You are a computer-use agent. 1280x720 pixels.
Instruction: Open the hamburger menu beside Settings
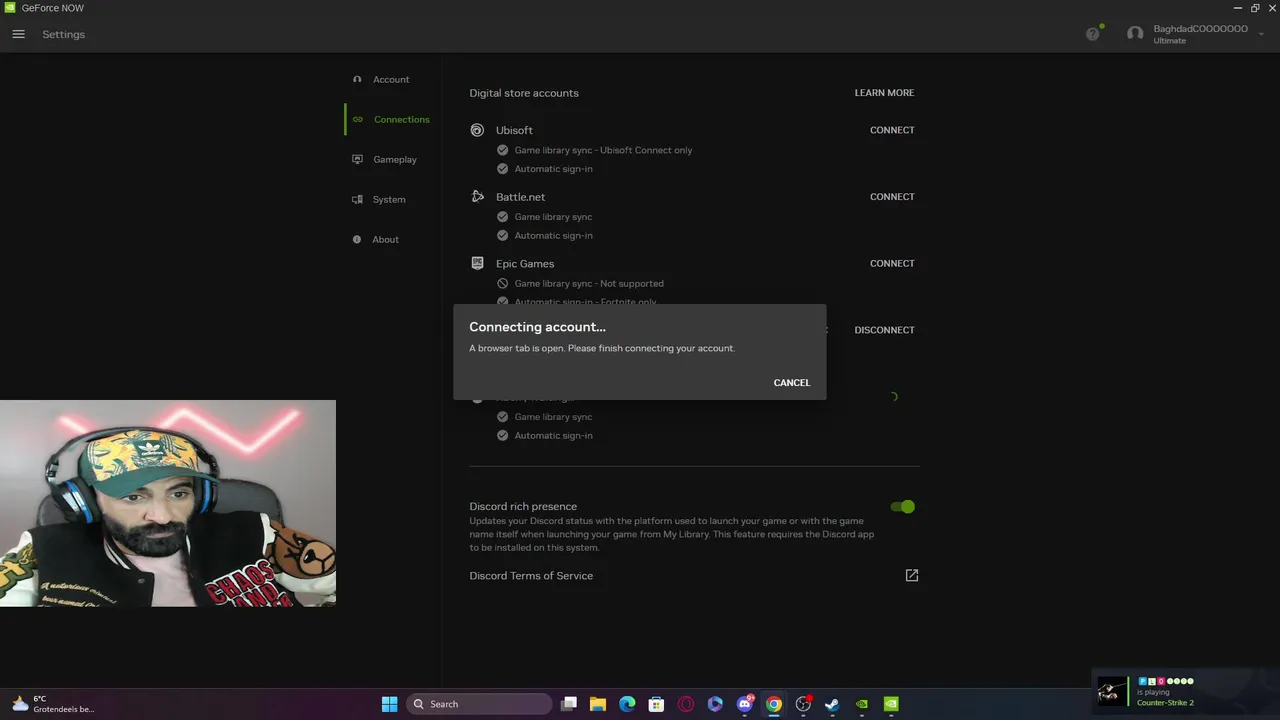[18, 34]
